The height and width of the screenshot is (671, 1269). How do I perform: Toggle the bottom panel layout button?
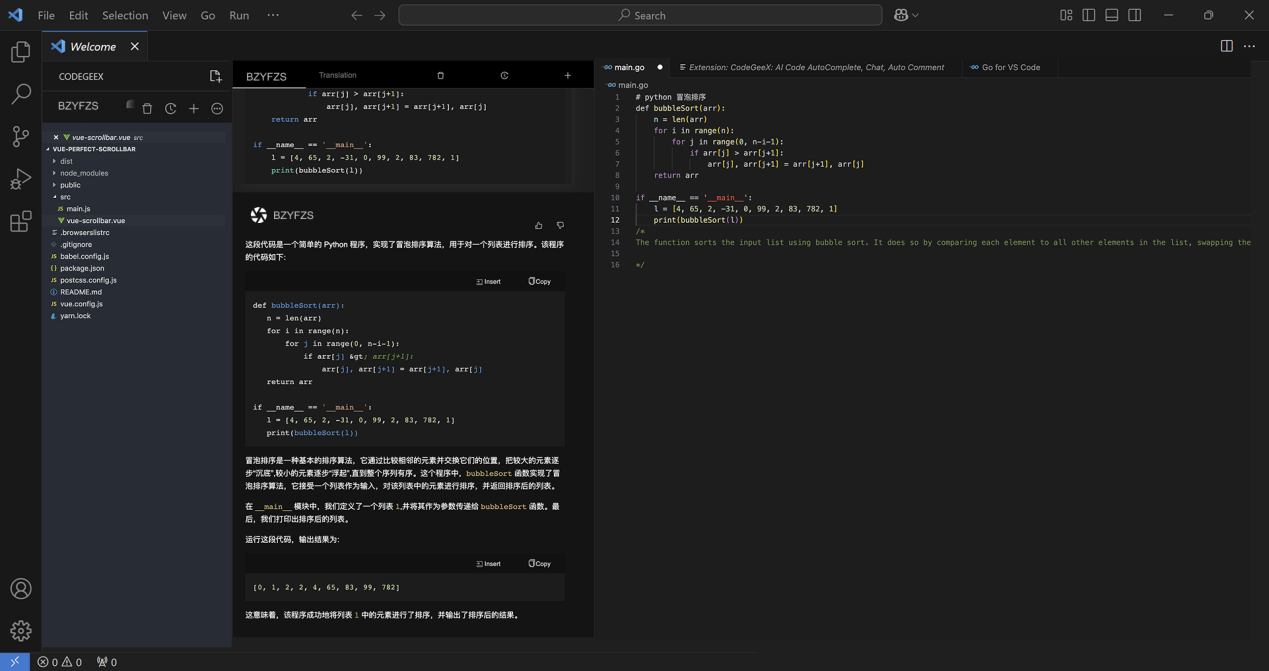[x=1112, y=15]
